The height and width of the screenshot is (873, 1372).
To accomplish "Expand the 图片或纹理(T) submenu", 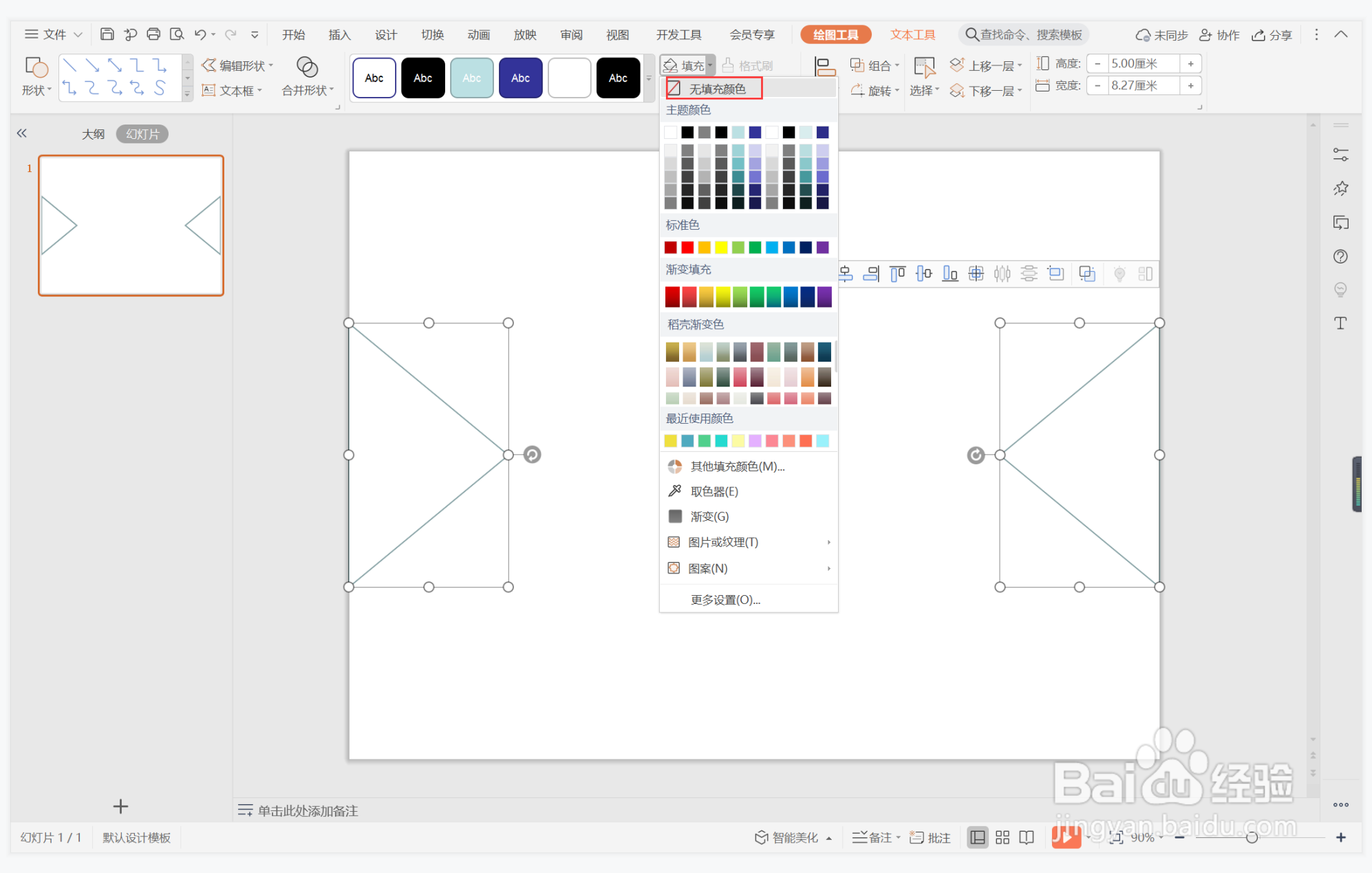I will [749, 542].
